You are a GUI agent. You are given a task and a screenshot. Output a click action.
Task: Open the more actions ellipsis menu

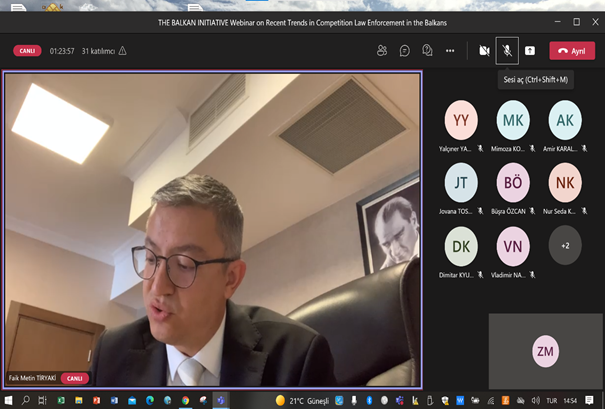[450, 50]
